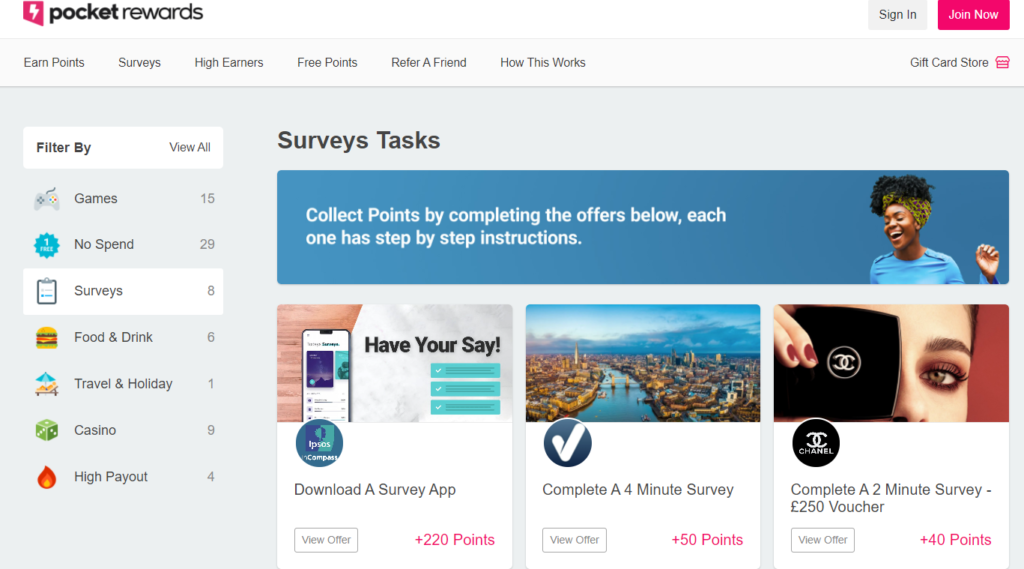
Task: Open the Refer A Friend page
Action: click(428, 62)
